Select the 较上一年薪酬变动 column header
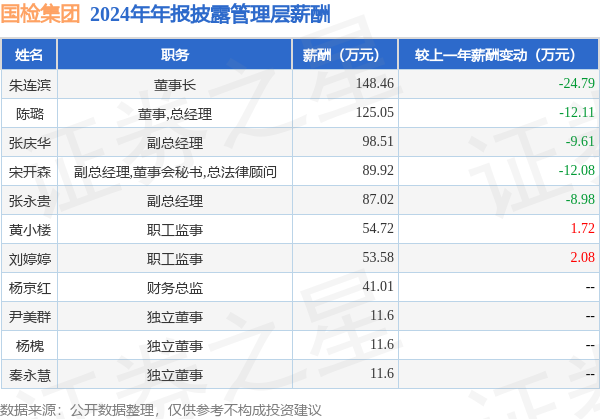 pos(499,55)
